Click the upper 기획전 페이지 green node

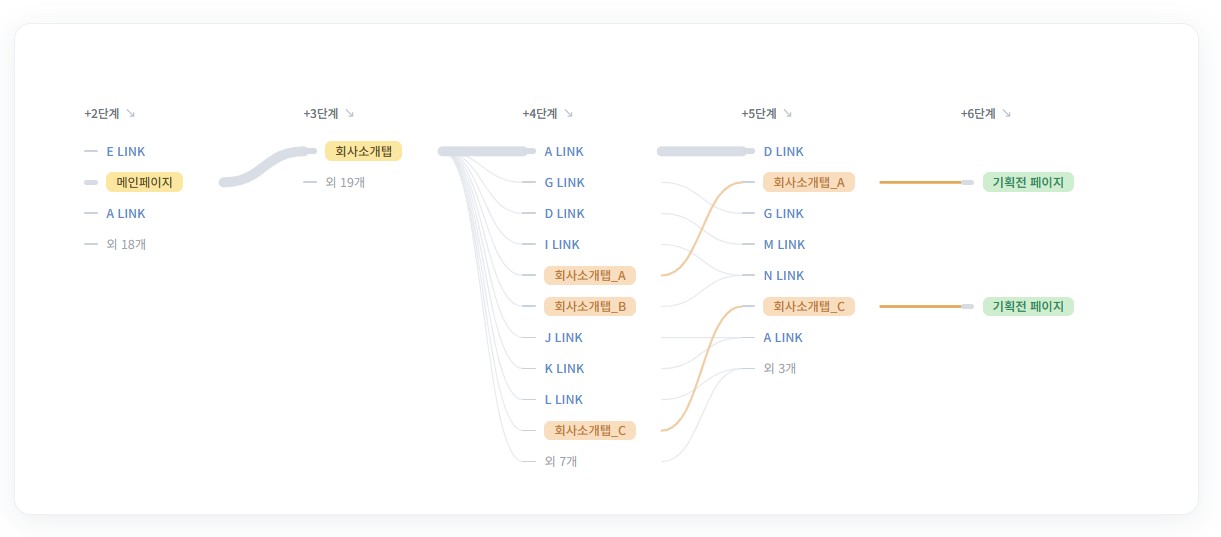[1028, 182]
